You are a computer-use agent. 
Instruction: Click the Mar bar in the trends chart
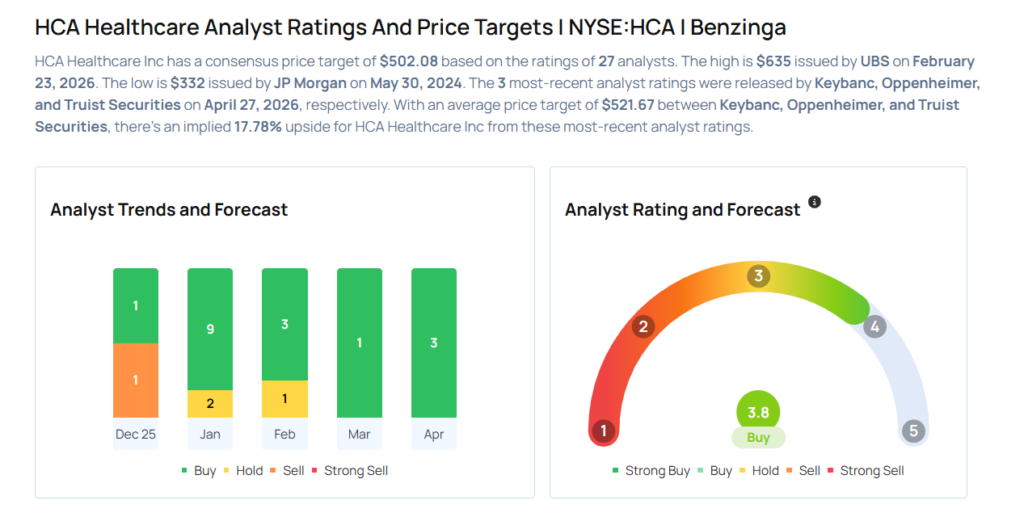pyautogui.click(x=359, y=342)
